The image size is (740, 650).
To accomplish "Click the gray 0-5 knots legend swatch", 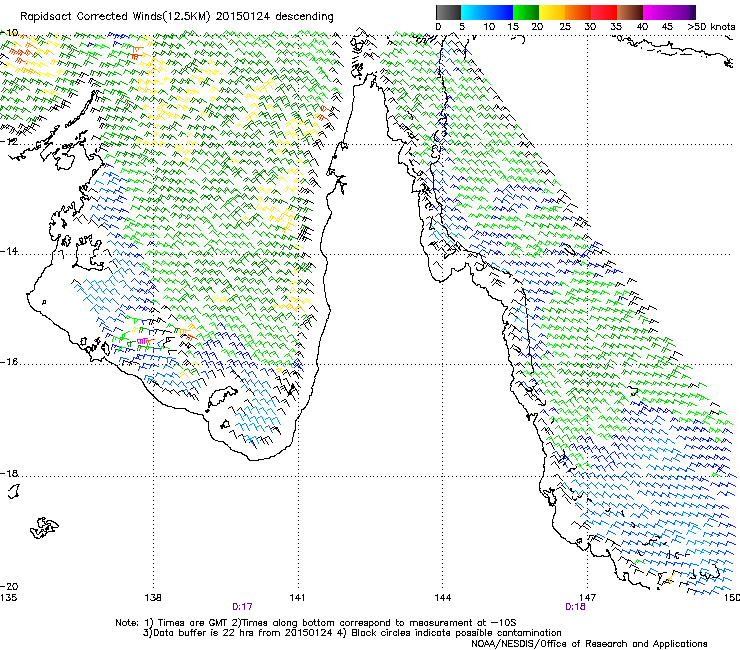I will tap(448, 12).
